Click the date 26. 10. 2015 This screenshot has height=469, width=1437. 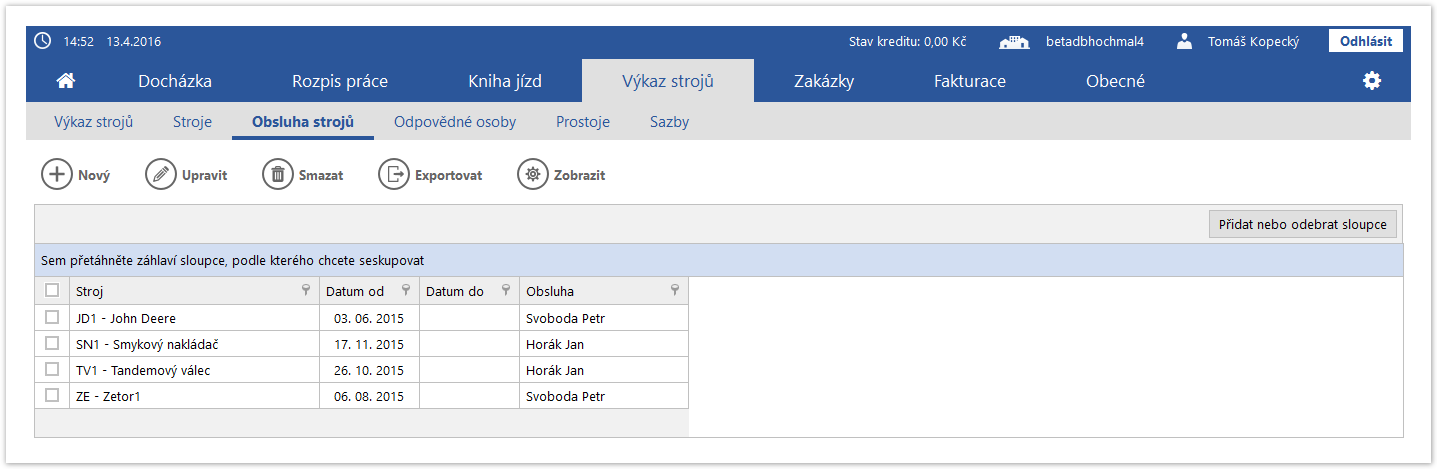coord(369,370)
